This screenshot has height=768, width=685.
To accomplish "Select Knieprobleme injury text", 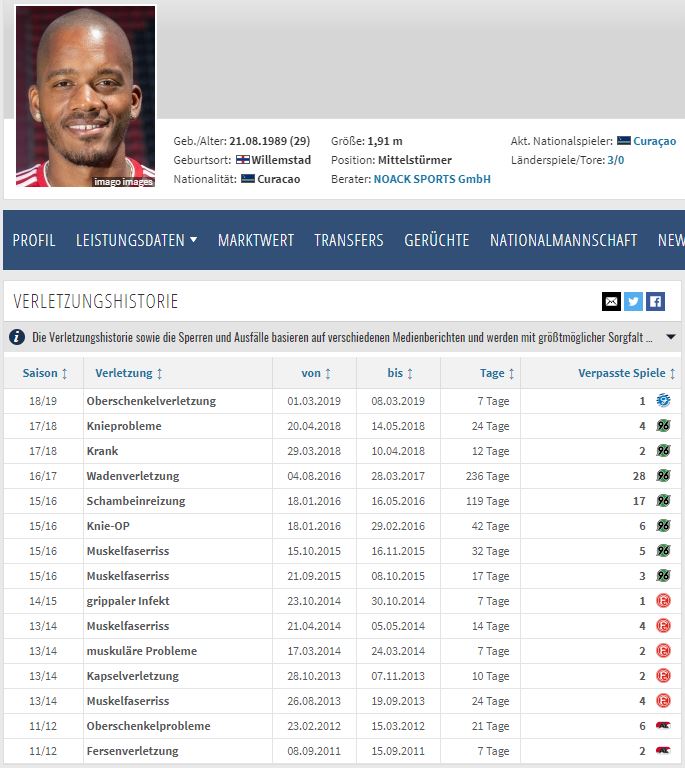I will 124,426.
